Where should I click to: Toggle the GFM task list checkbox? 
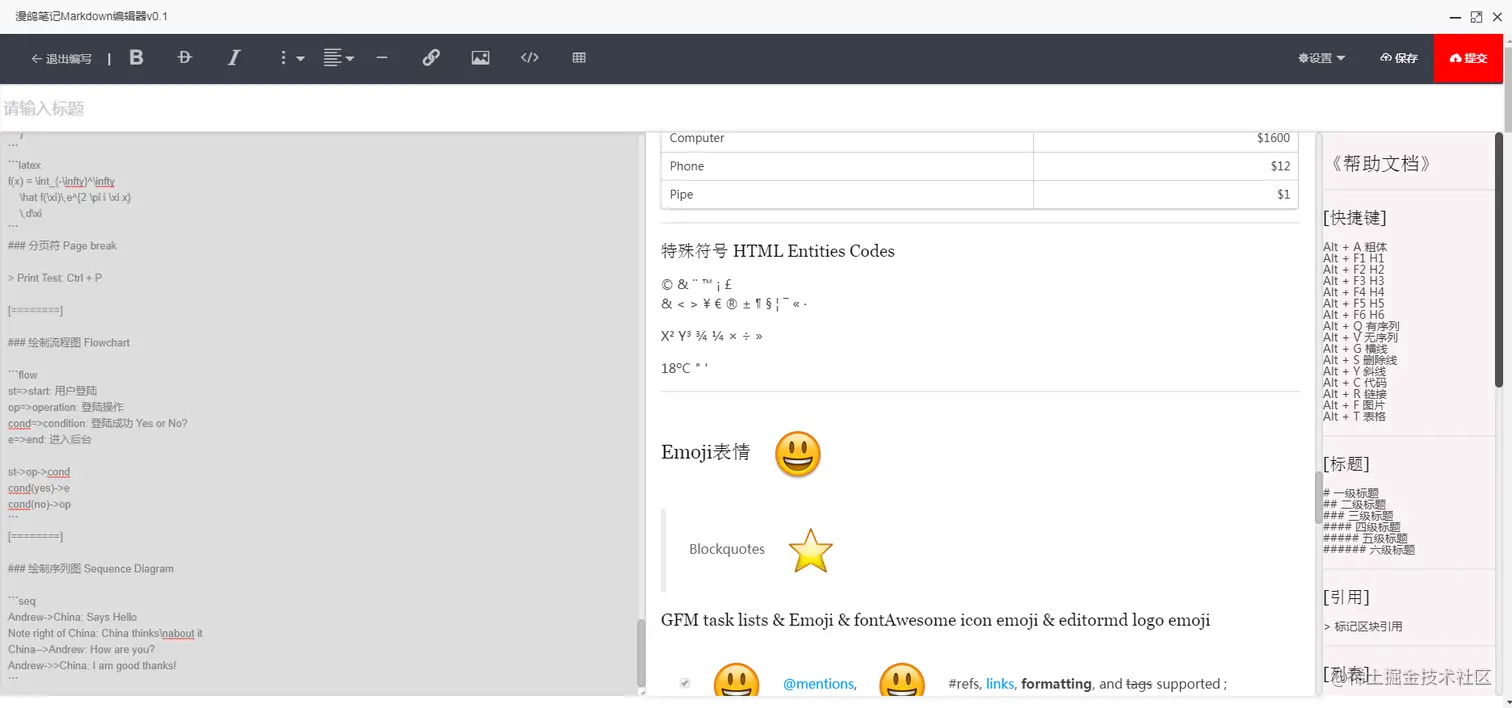point(685,683)
